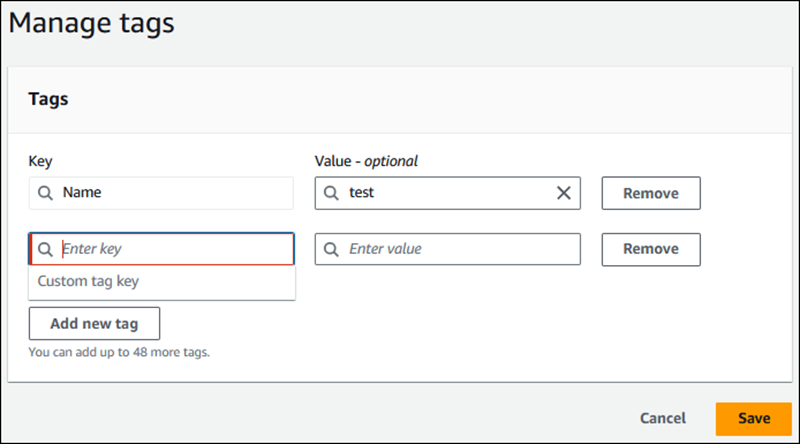Remove the empty second tag row
Viewport: 800px width, 445px height.
click(650, 249)
